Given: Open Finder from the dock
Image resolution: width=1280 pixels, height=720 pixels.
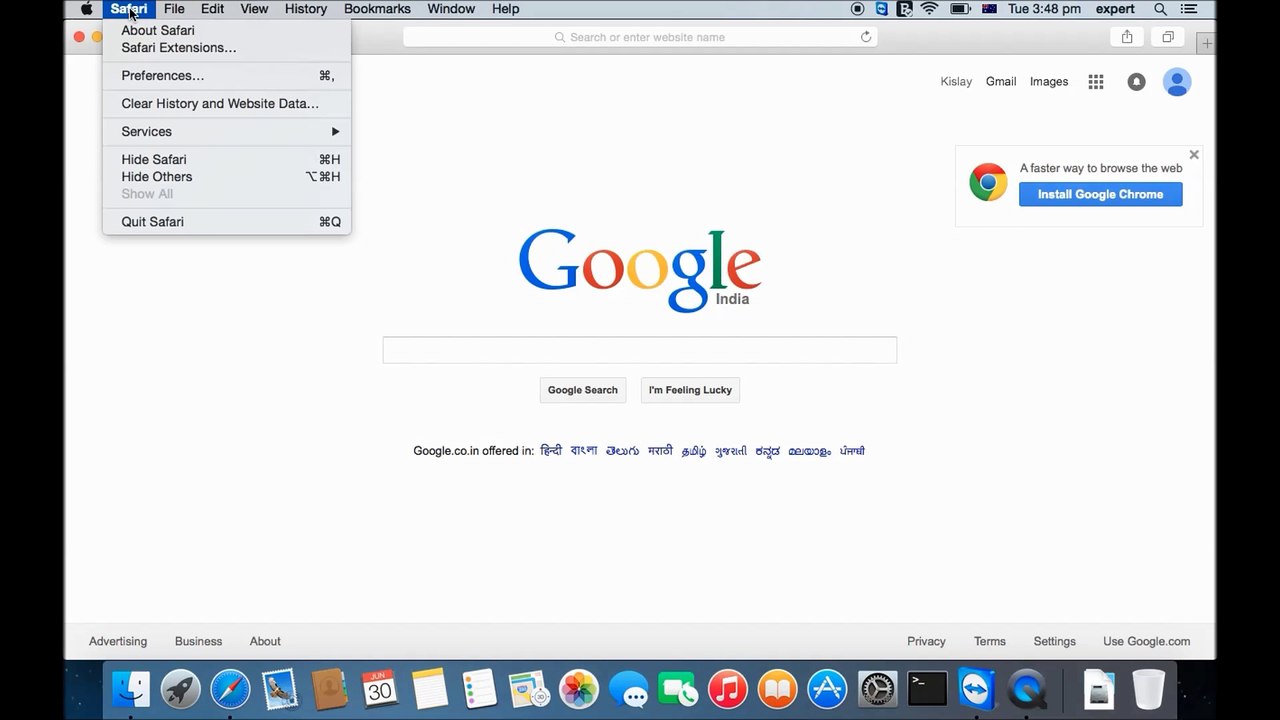Looking at the screenshot, I should pyautogui.click(x=131, y=689).
